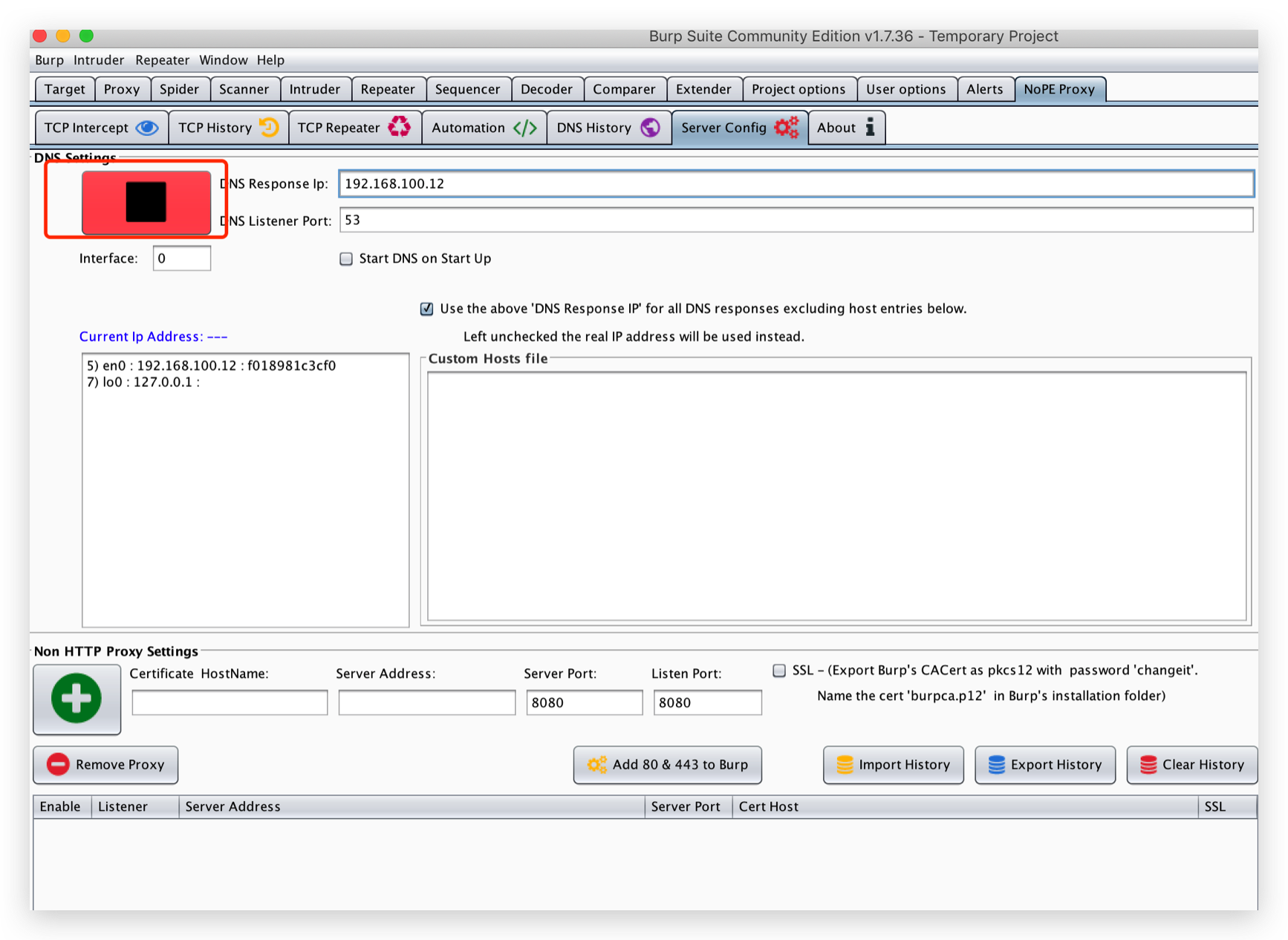
Task: Enable Start DNS on Start Up checkbox
Action: [x=346, y=258]
